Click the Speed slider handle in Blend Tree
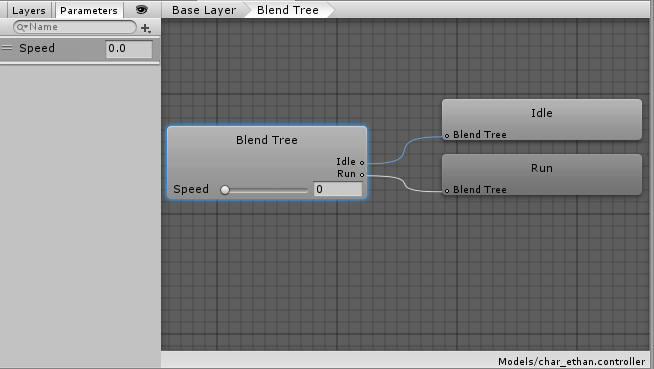 pos(225,190)
